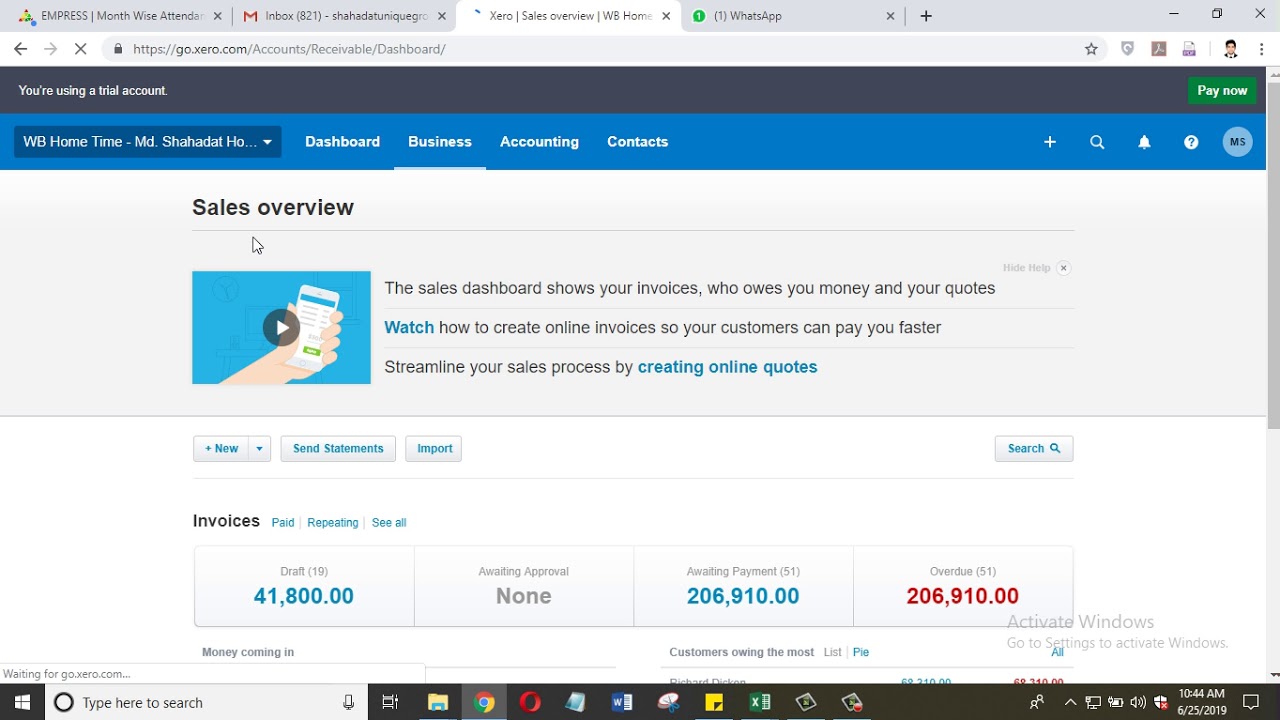The height and width of the screenshot is (720, 1280).
Task: Open a new Chrome tab
Action: [x=926, y=16]
